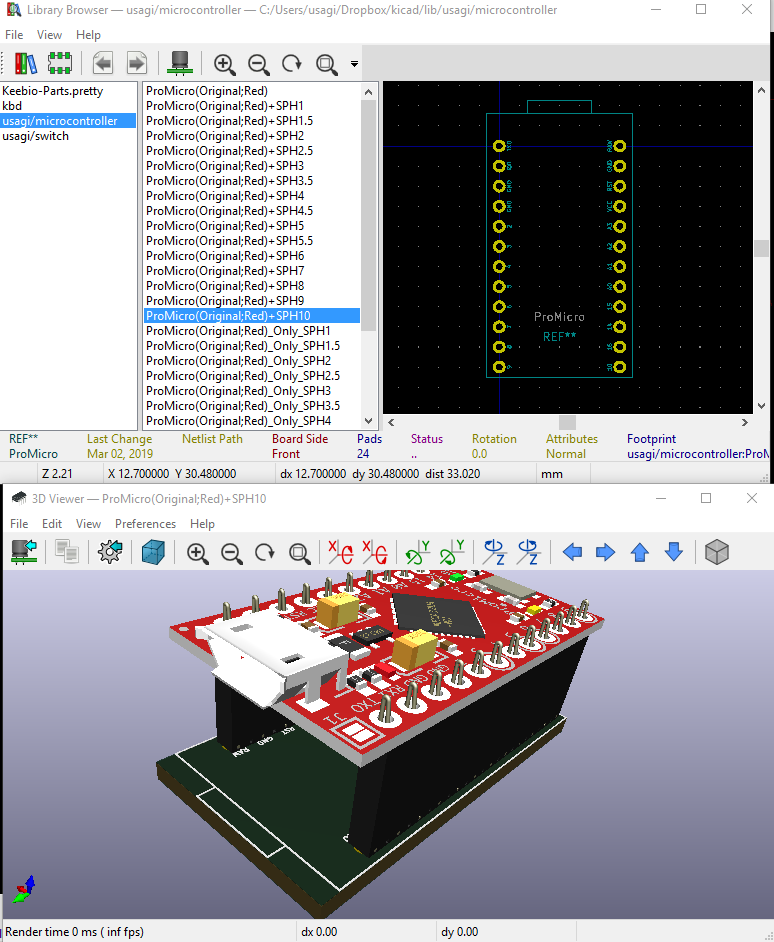Open 3D Viewer display options gear
Viewport: 774px width, 942px height.
click(x=110, y=552)
